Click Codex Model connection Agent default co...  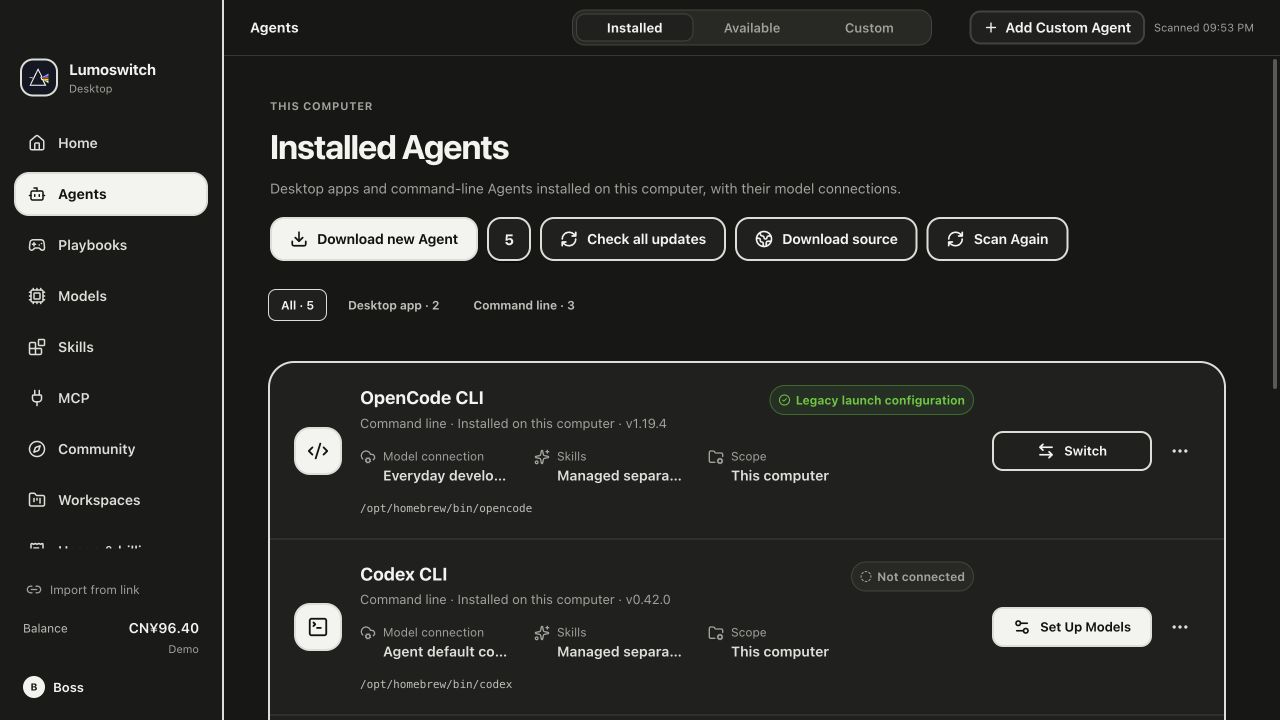click(445, 652)
